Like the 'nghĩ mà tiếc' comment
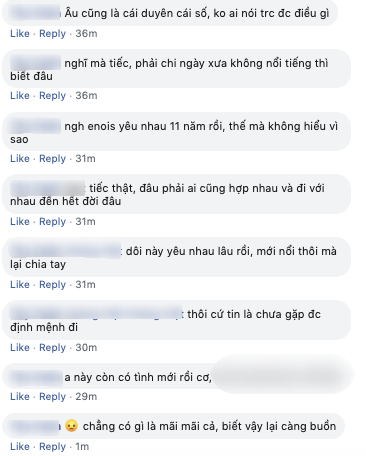The width and height of the screenshot is (366, 456). (20, 96)
